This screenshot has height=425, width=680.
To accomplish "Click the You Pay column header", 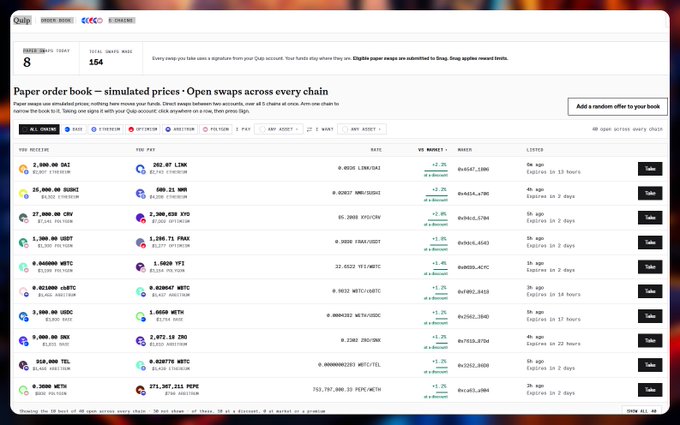I will point(145,150).
